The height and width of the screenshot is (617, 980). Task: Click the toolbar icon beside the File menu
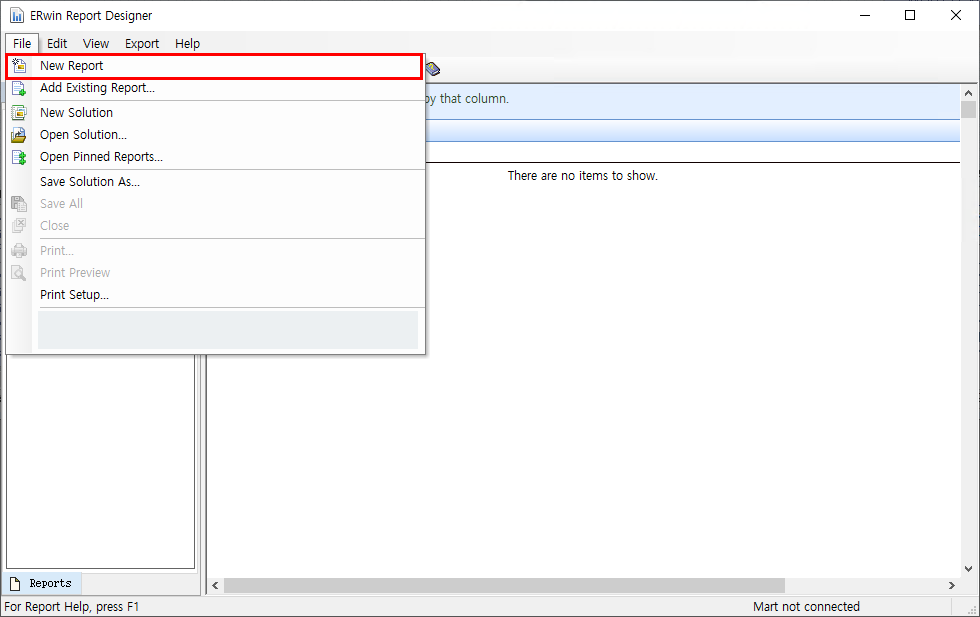tap(432, 68)
